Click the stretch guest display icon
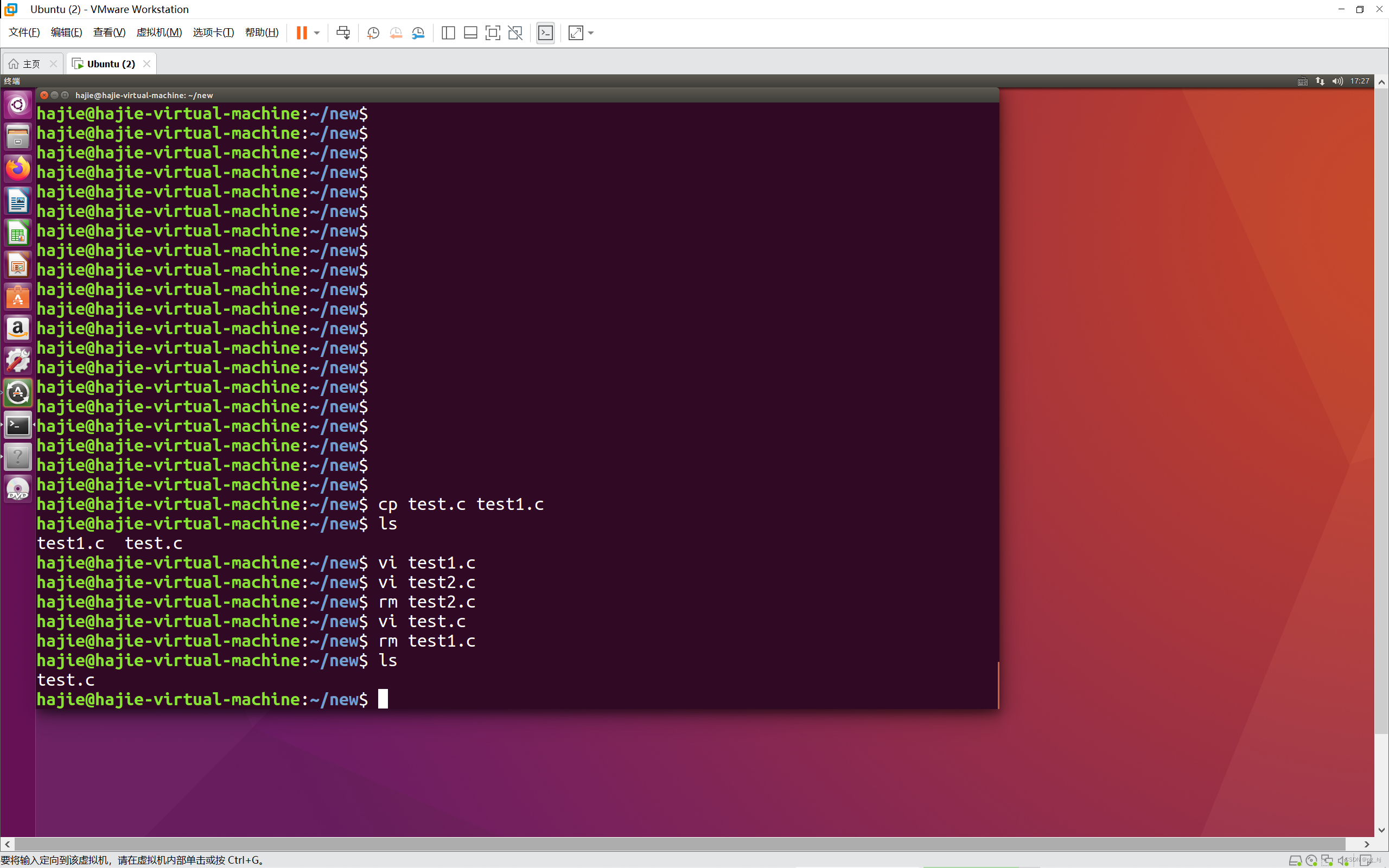The image size is (1389, 868). 576,33
